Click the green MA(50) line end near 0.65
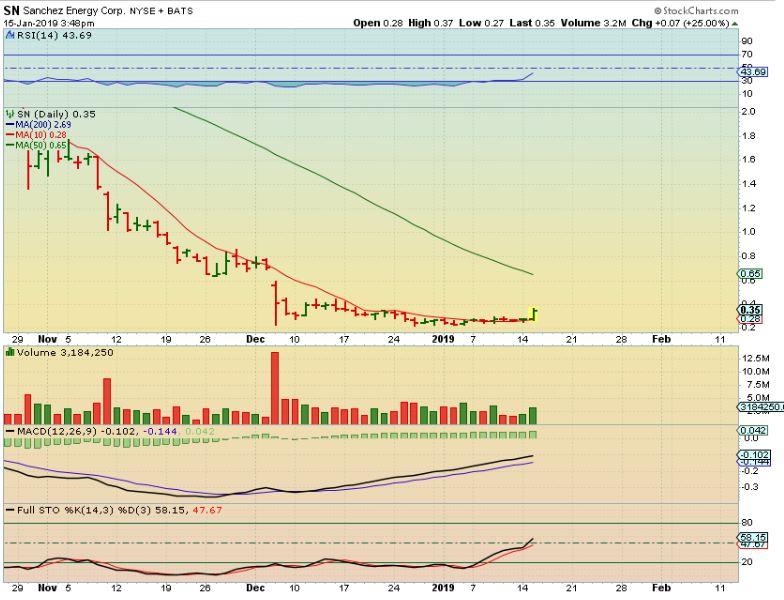This screenshot has height=600, width=784. (532, 274)
